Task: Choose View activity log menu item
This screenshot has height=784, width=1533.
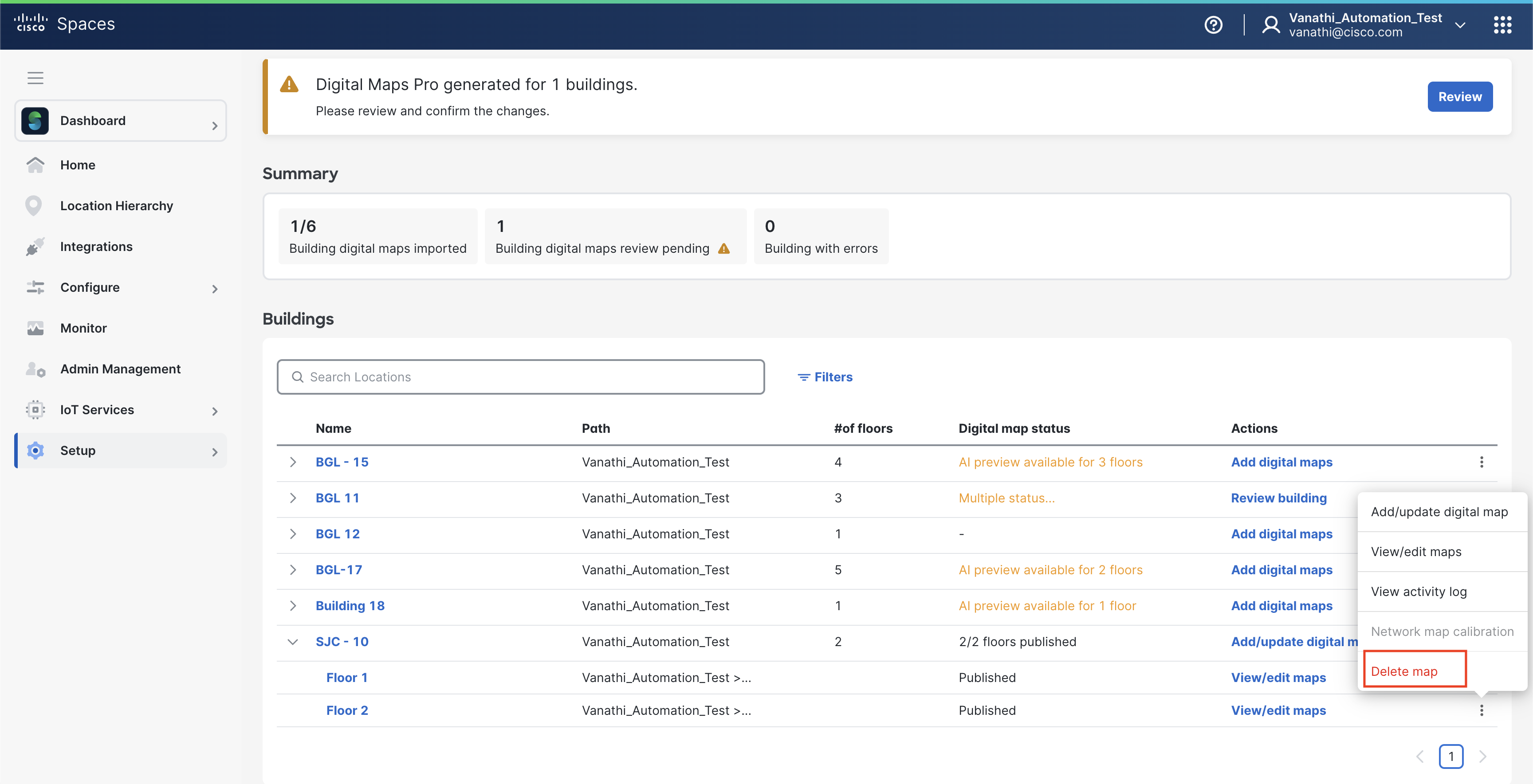Action: [1419, 591]
